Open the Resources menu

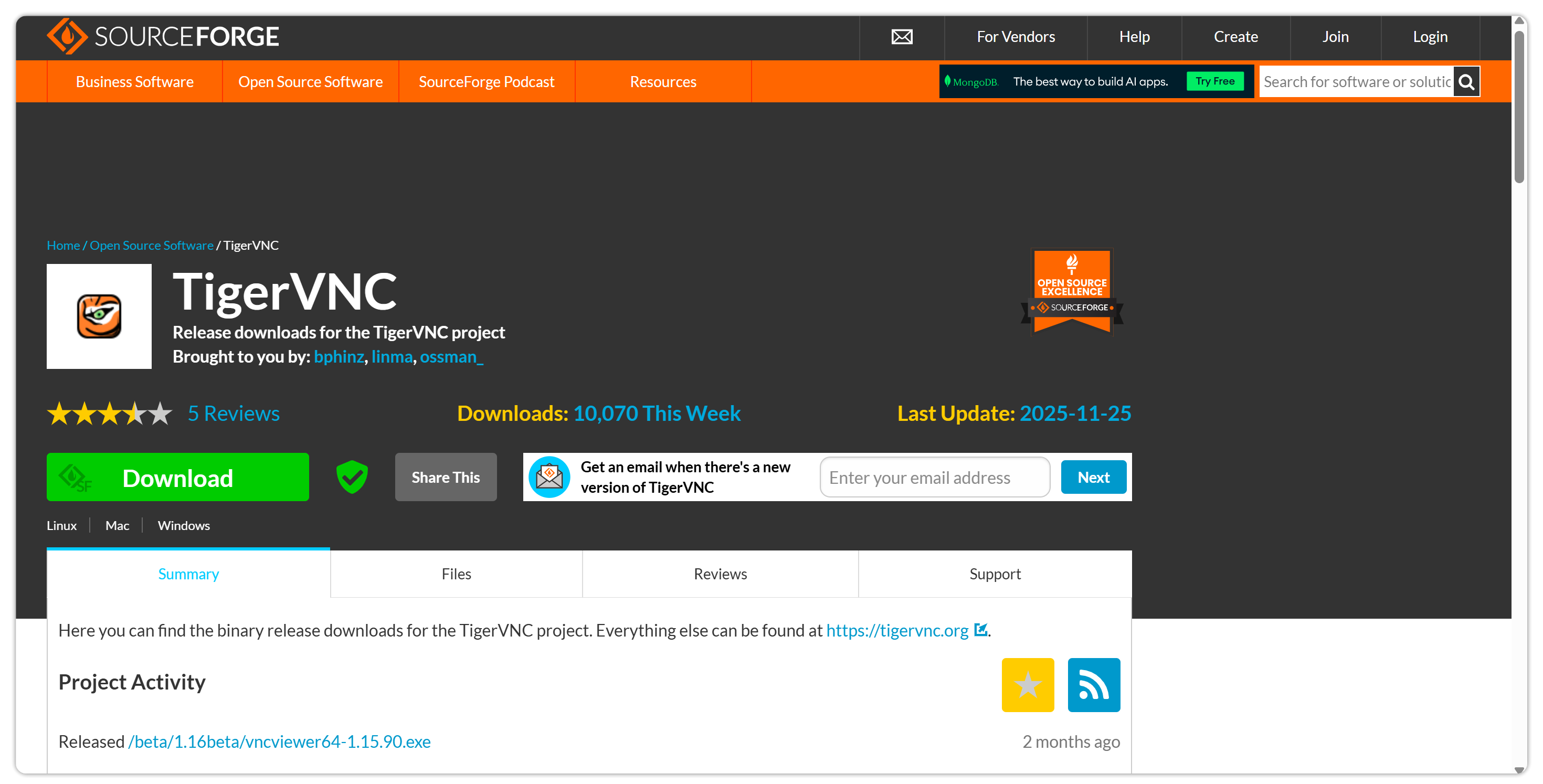click(662, 82)
